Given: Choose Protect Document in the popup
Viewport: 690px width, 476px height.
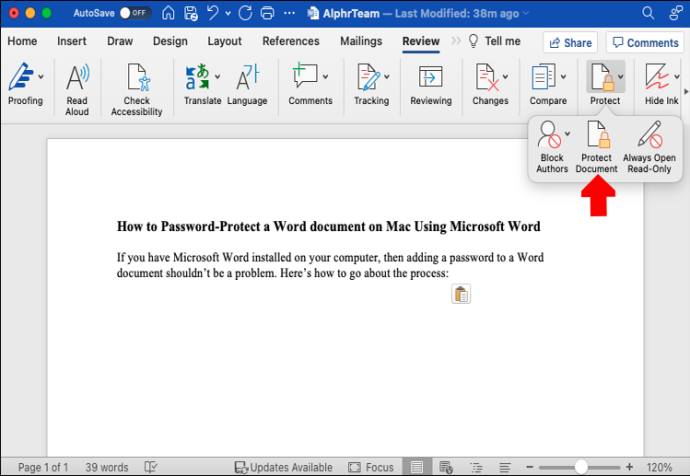Looking at the screenshot, I should [x=598, y=135].
